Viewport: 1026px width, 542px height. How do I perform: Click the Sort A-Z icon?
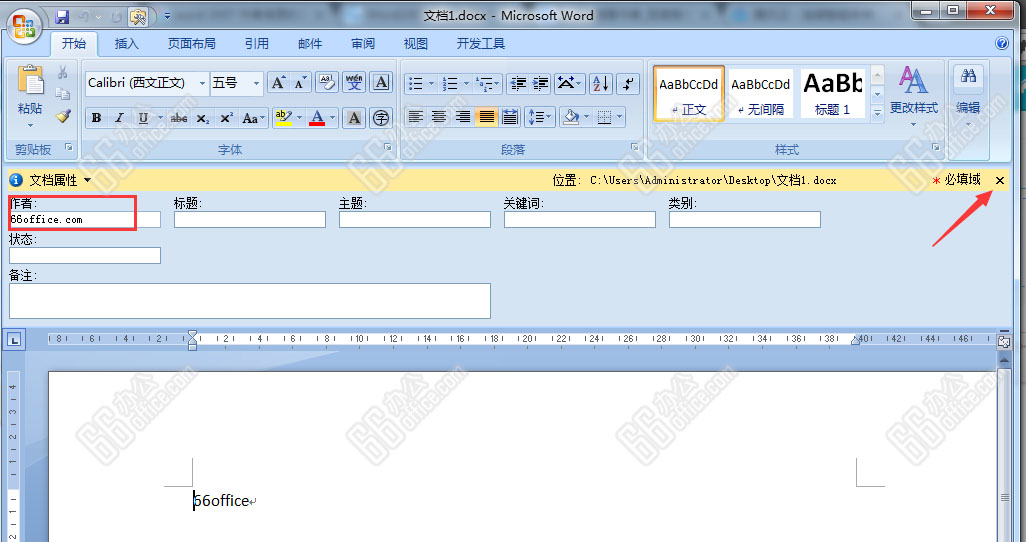pos(601,83)
